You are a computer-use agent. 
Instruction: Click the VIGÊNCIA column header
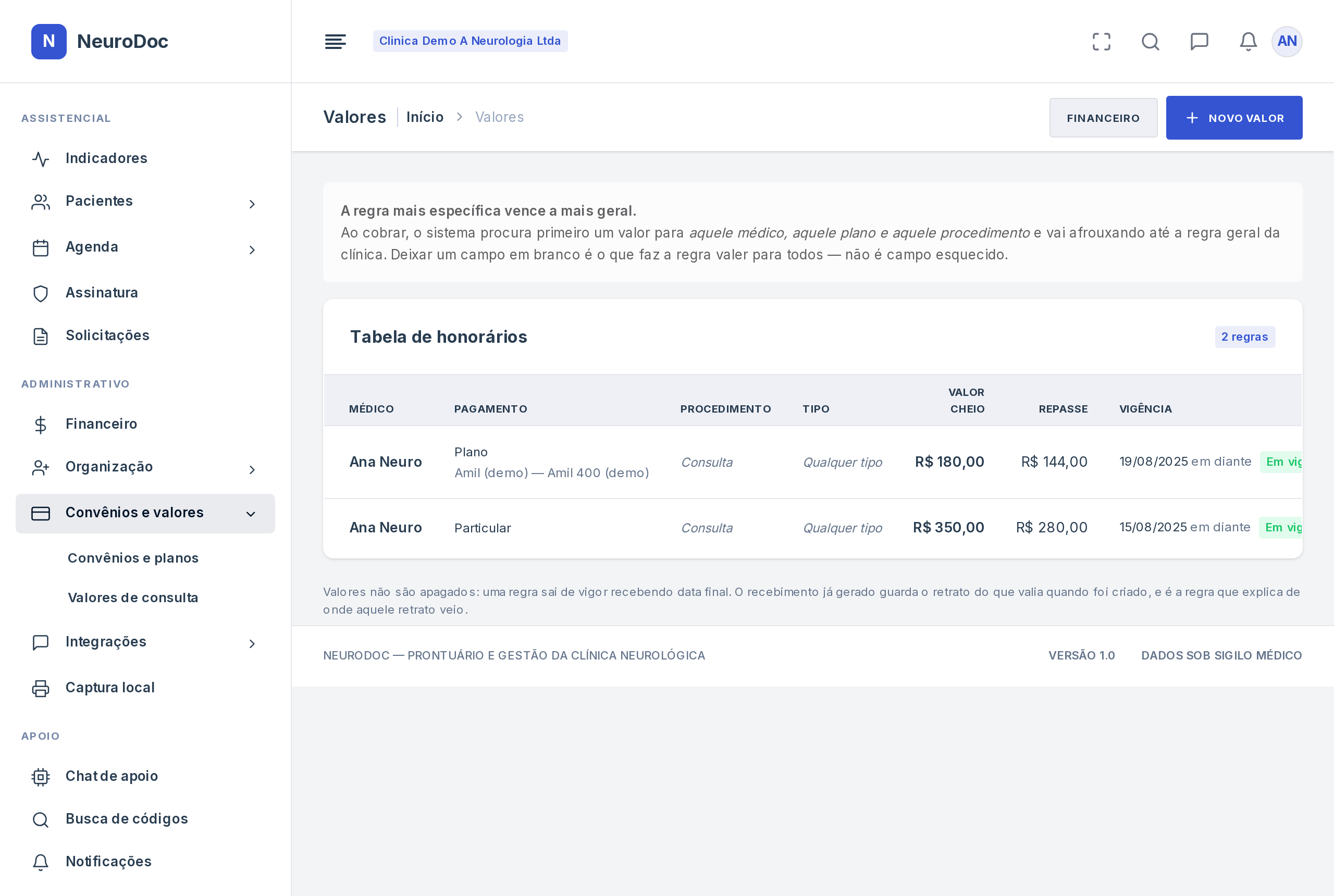click(1145, 408)
